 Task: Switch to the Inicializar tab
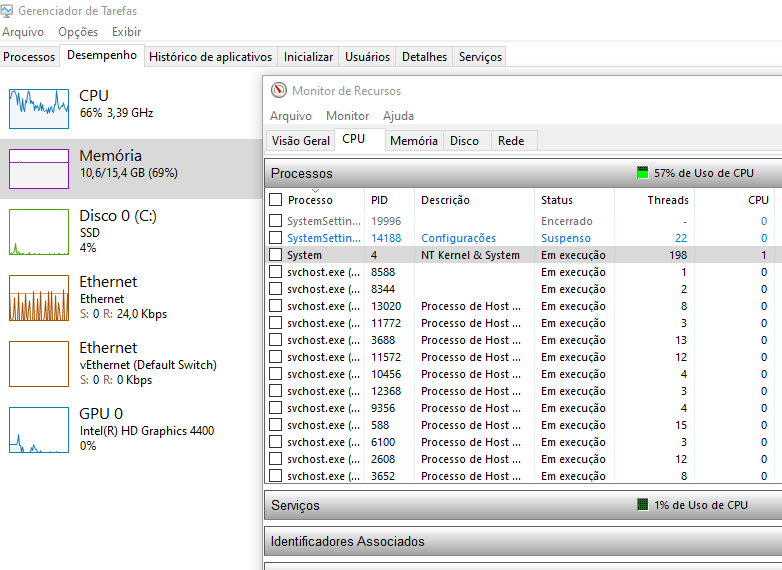[308, 57]
